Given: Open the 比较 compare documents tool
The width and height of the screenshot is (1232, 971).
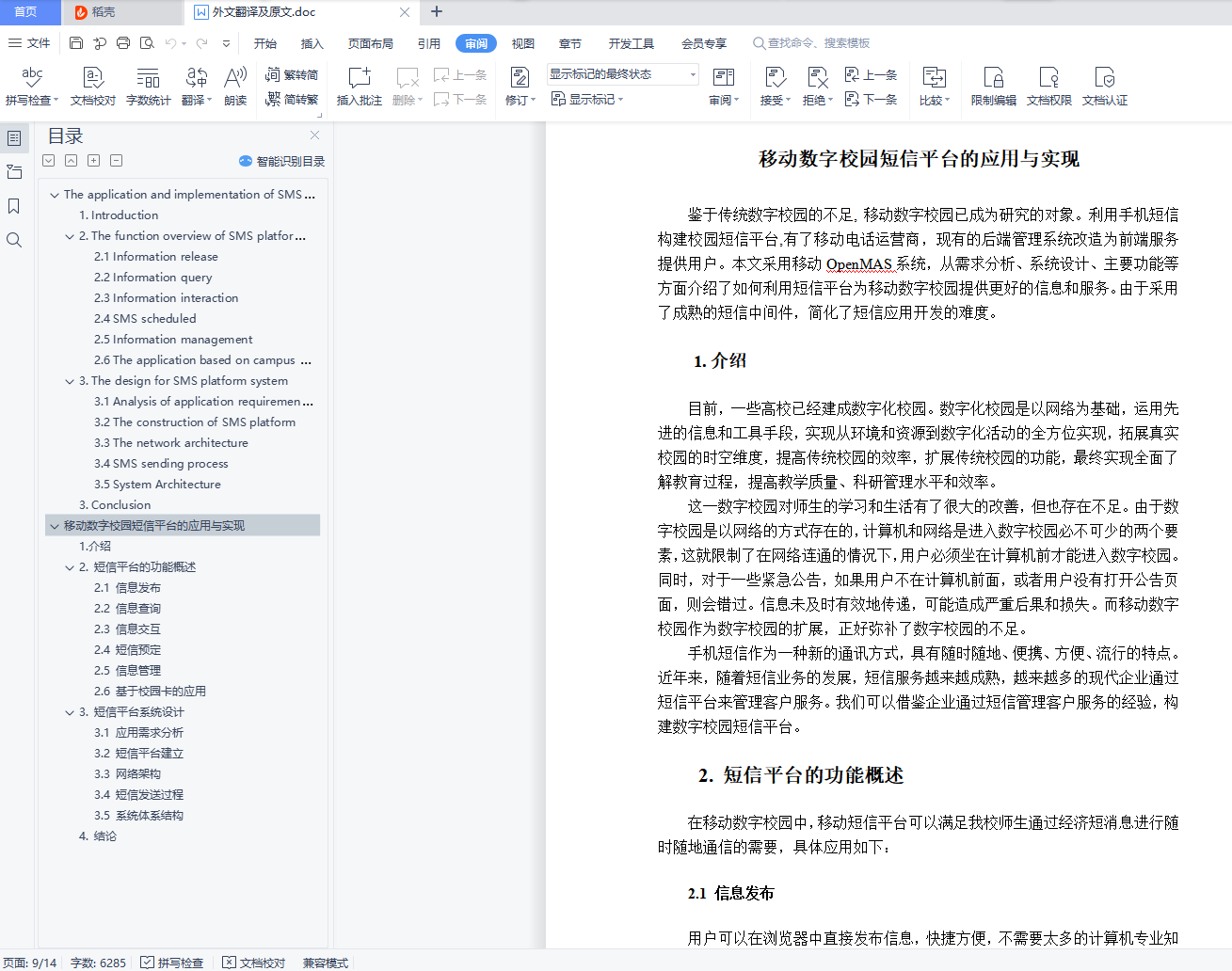Looking at the screenshot, I should [x=934, y=86].
